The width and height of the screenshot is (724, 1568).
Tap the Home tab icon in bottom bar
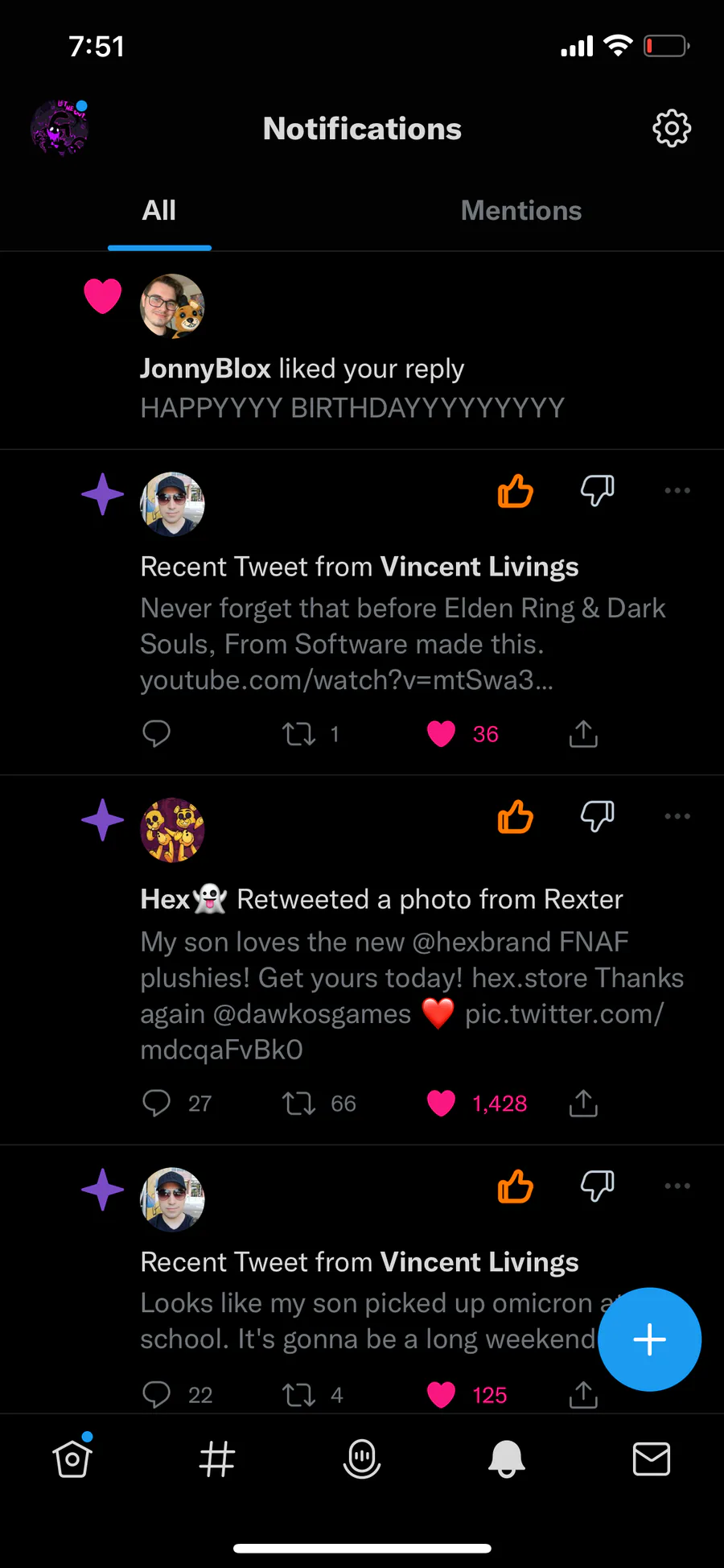click(x=72, y=1458)
